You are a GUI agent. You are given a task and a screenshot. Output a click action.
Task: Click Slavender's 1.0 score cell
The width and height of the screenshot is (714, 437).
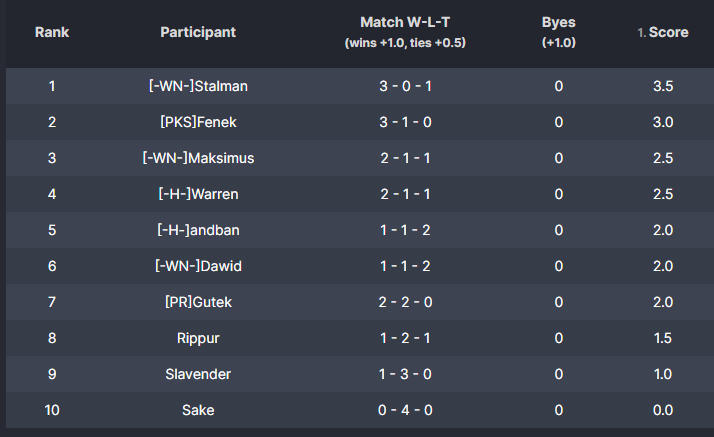[x=663, y=374]
